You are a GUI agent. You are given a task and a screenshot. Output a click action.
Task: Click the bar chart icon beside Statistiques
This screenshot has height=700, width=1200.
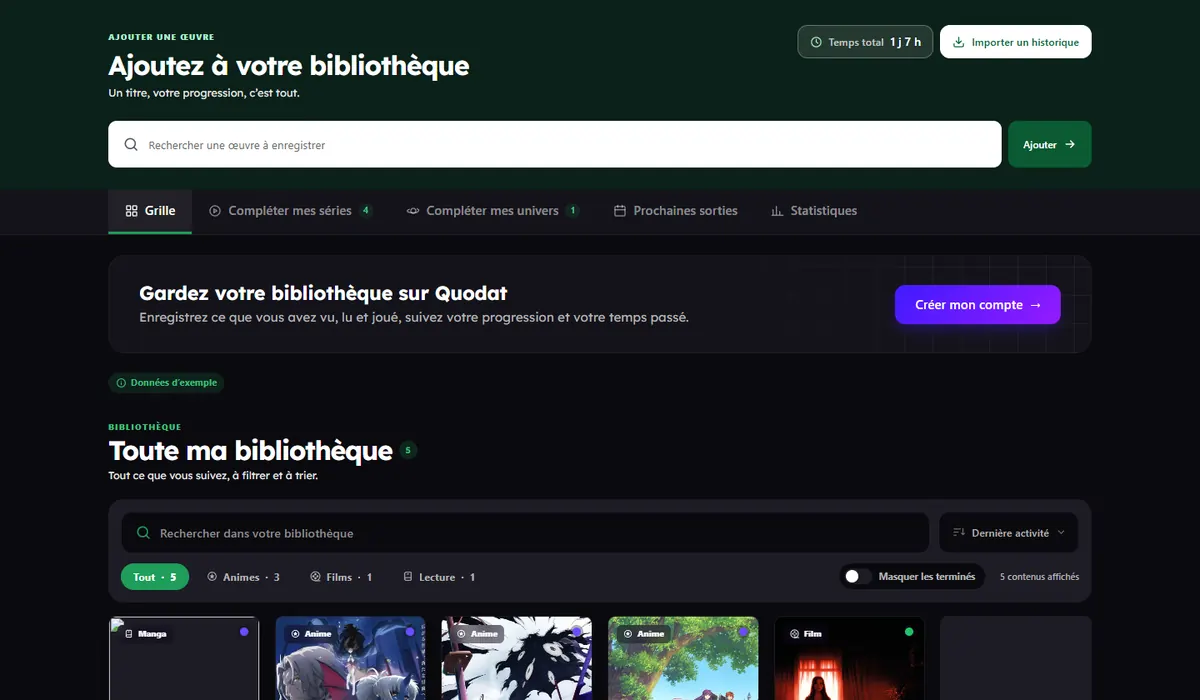pos(777,211)
